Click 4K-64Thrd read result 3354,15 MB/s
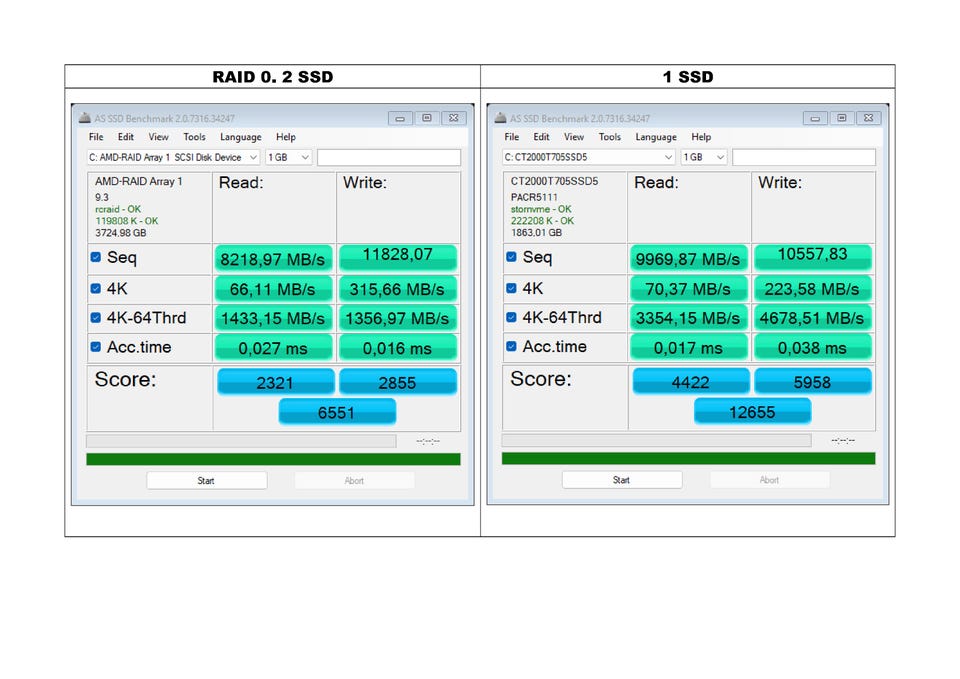Screen dimensions: 960x679 tap(688, 318)
